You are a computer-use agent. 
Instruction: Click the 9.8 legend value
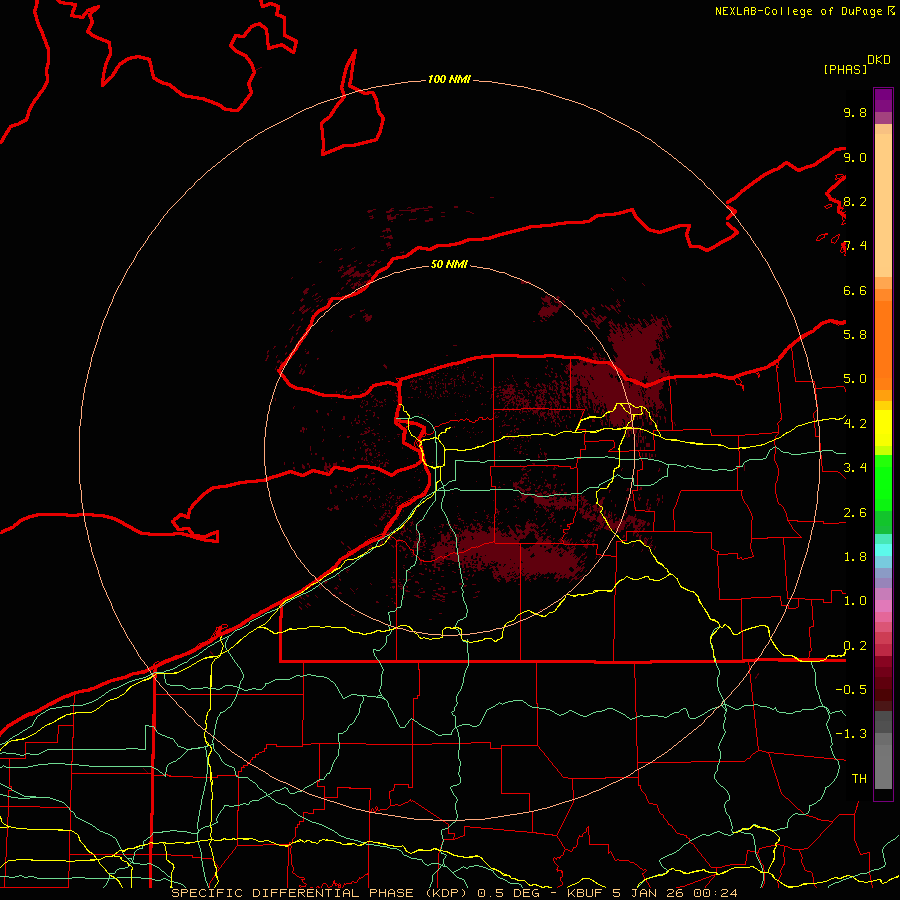855,112
